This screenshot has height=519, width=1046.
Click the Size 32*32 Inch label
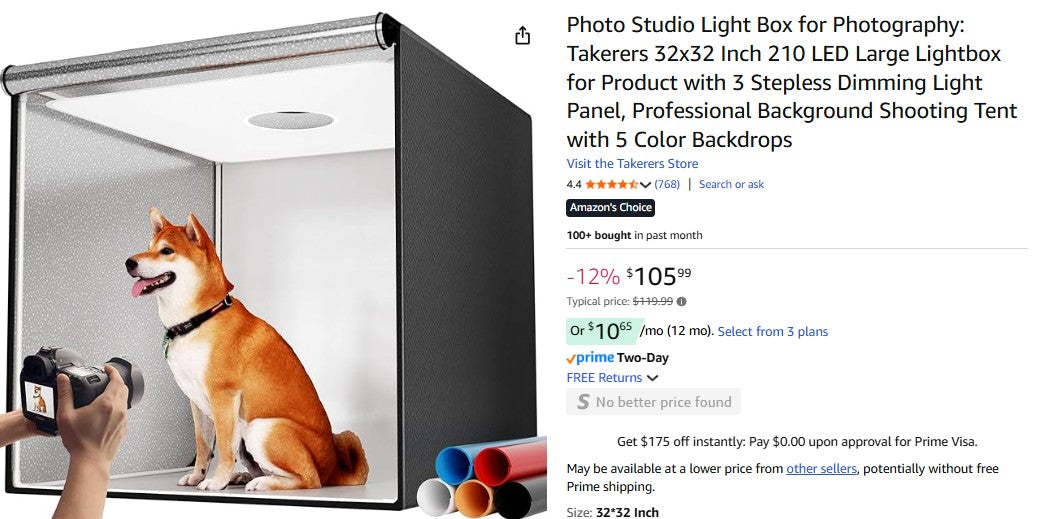[x=612, y=513]
